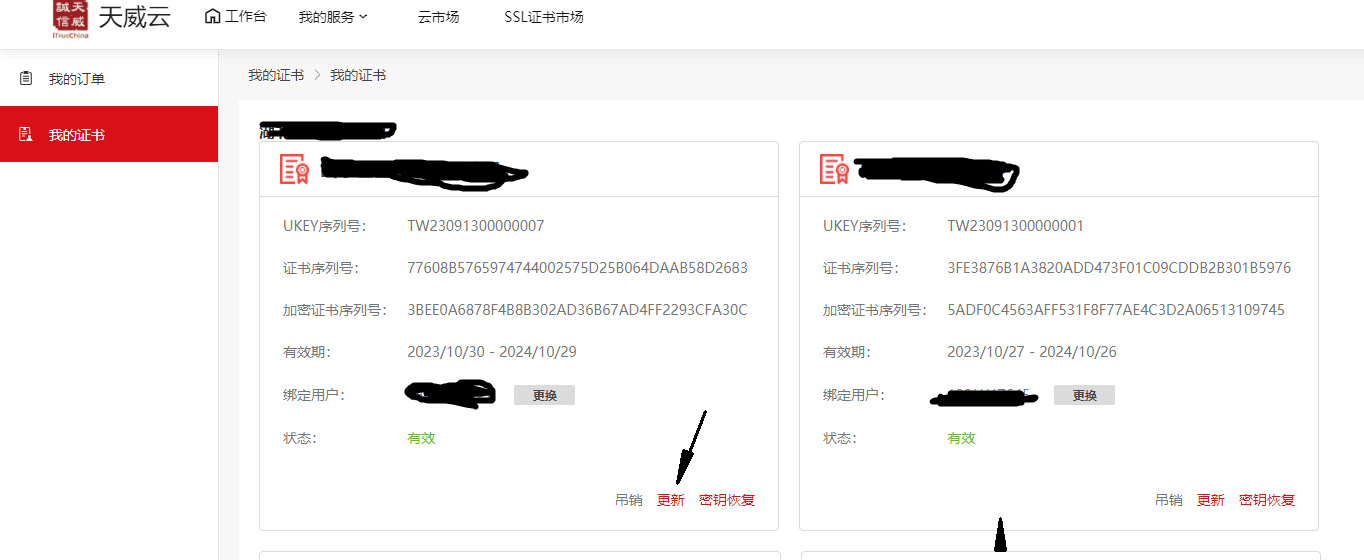
Task: Click 更新 on the right certificate card
Action: click(x=1211, y=500)
